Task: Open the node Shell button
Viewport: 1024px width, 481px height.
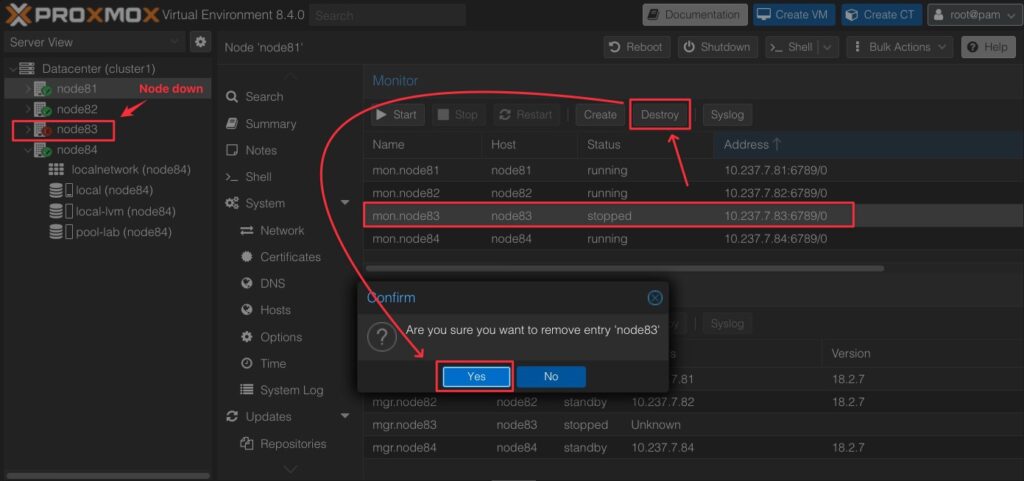Action: click(791, 47)
